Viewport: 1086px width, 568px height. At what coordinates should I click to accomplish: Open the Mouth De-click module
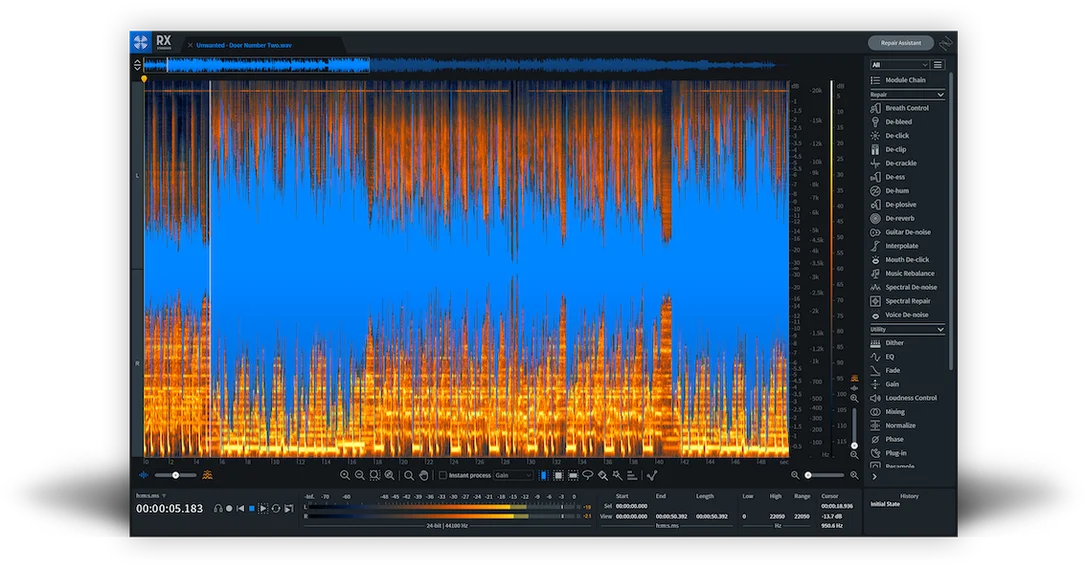coord(900,260)
